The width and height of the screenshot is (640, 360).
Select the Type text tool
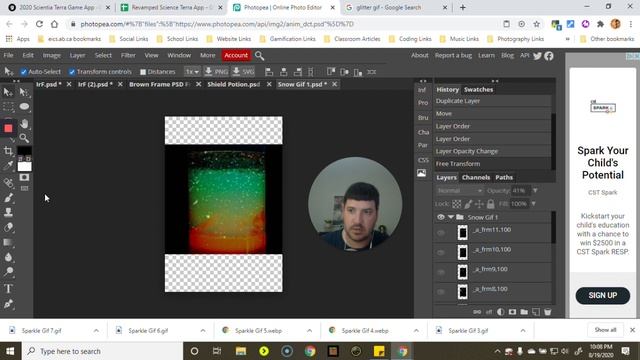pos(8,289)
